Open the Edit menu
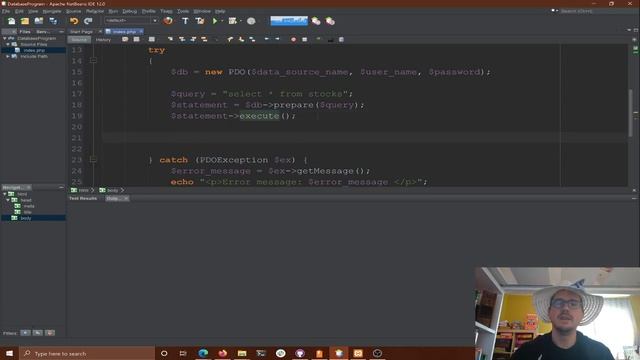Viewport: 640px width, 360px height. tap(19, 11)
